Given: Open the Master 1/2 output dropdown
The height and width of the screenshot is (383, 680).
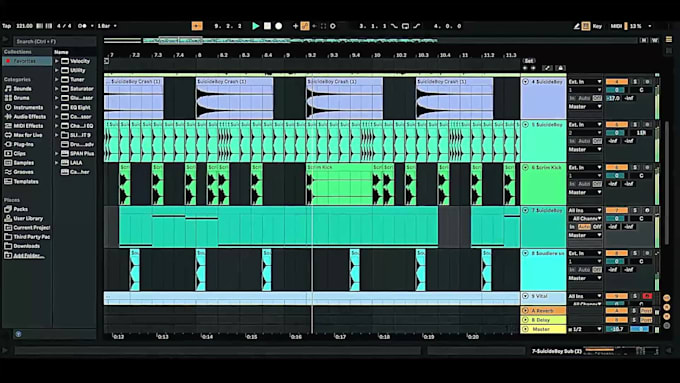Looking at the screenshot, I should (x=585, y=329).
